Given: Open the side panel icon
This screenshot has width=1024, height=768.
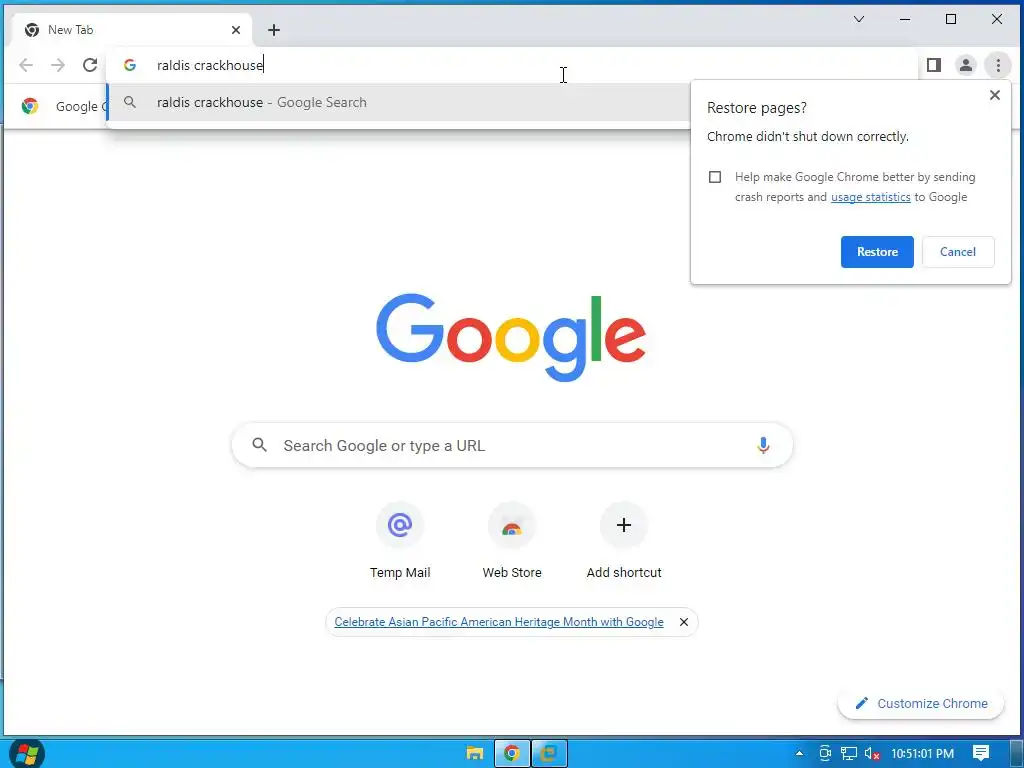Looking at the screenshot, I should click(934, 65).
